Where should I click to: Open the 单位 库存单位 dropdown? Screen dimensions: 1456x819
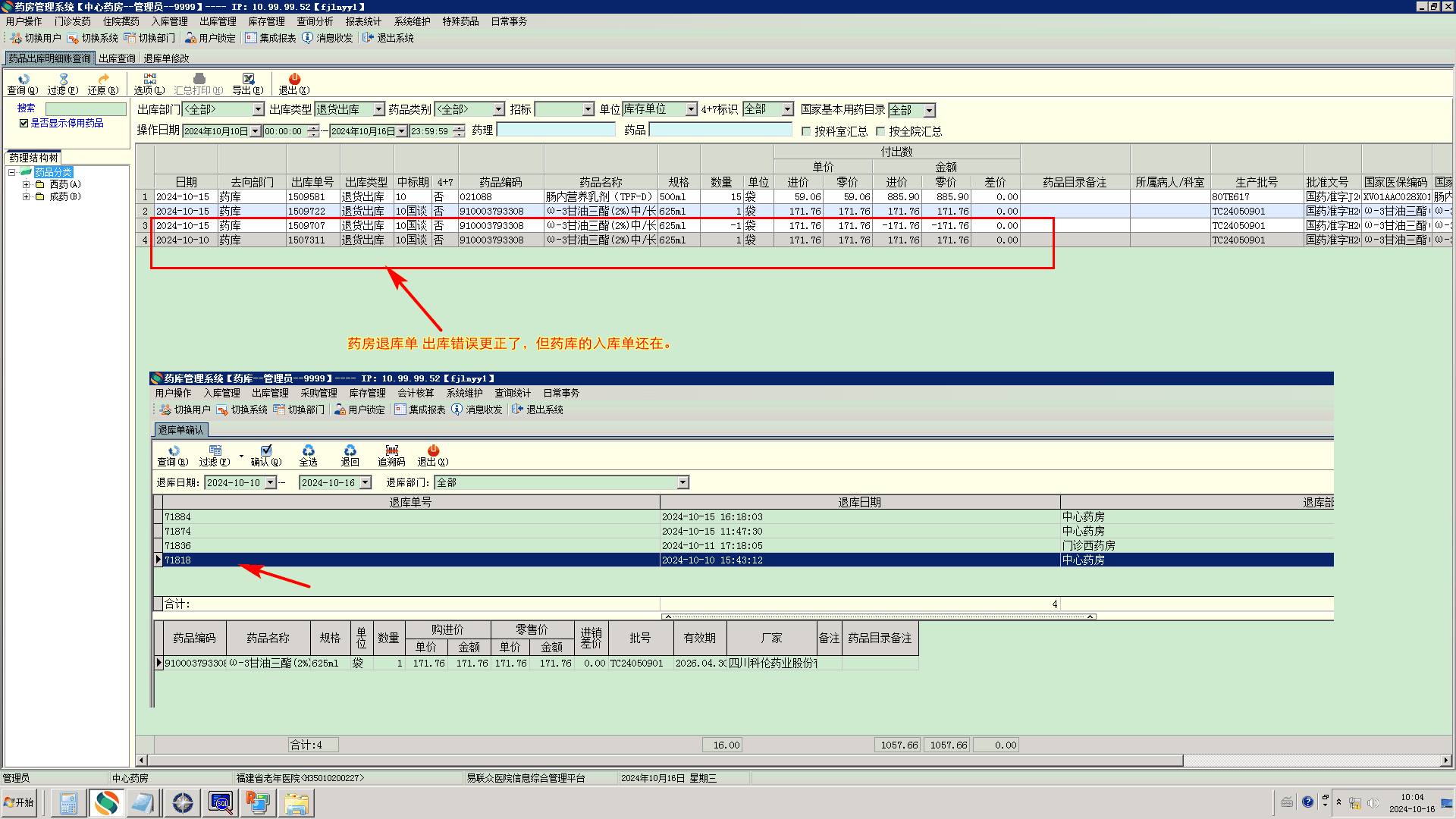click(691, 109)
